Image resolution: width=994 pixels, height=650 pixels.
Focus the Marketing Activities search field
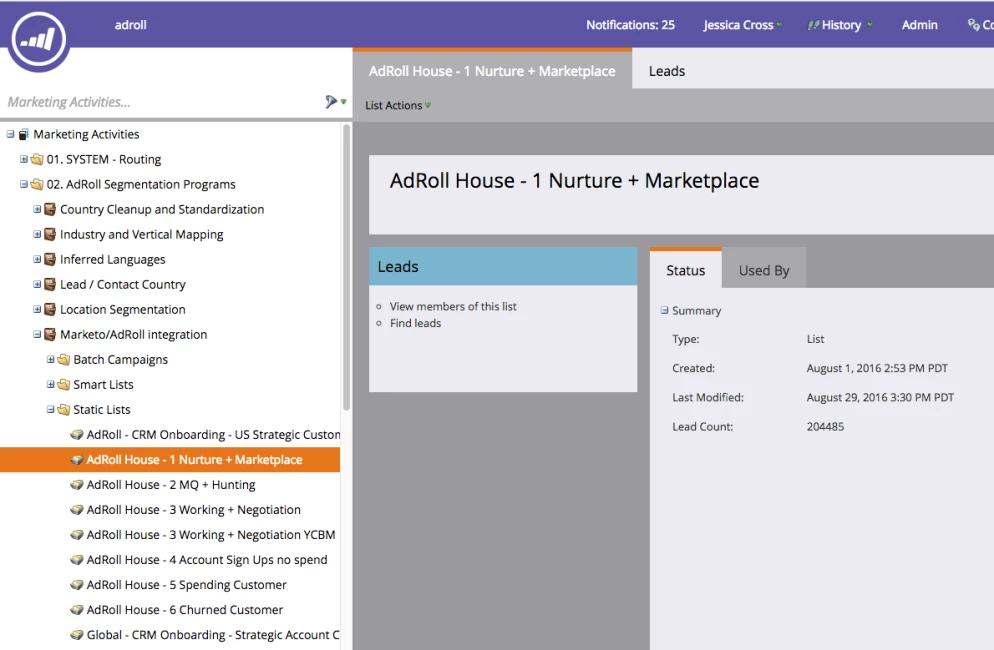tap(162, 102)
